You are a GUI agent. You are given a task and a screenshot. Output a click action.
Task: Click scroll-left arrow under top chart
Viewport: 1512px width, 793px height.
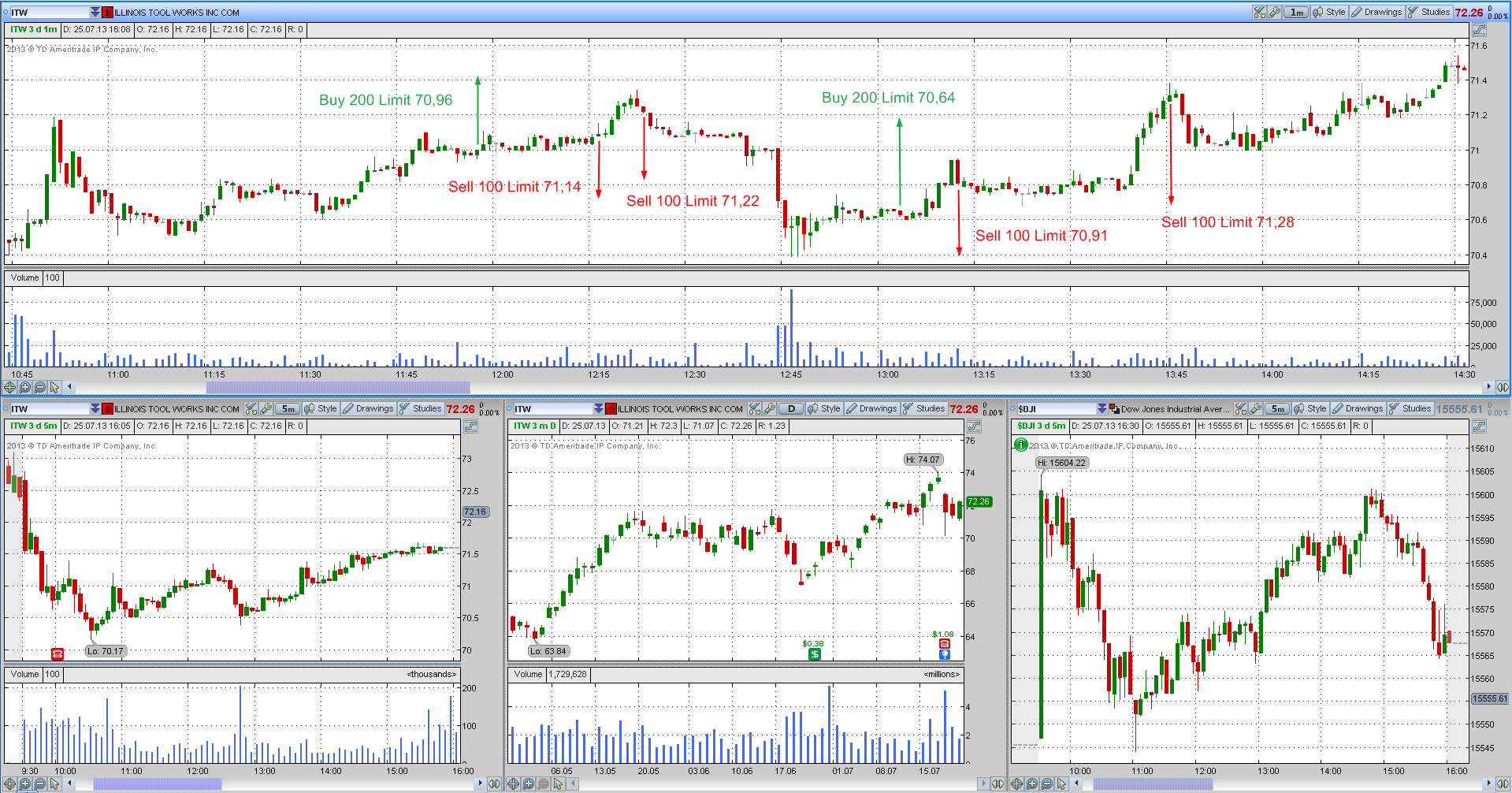[70, 387]
